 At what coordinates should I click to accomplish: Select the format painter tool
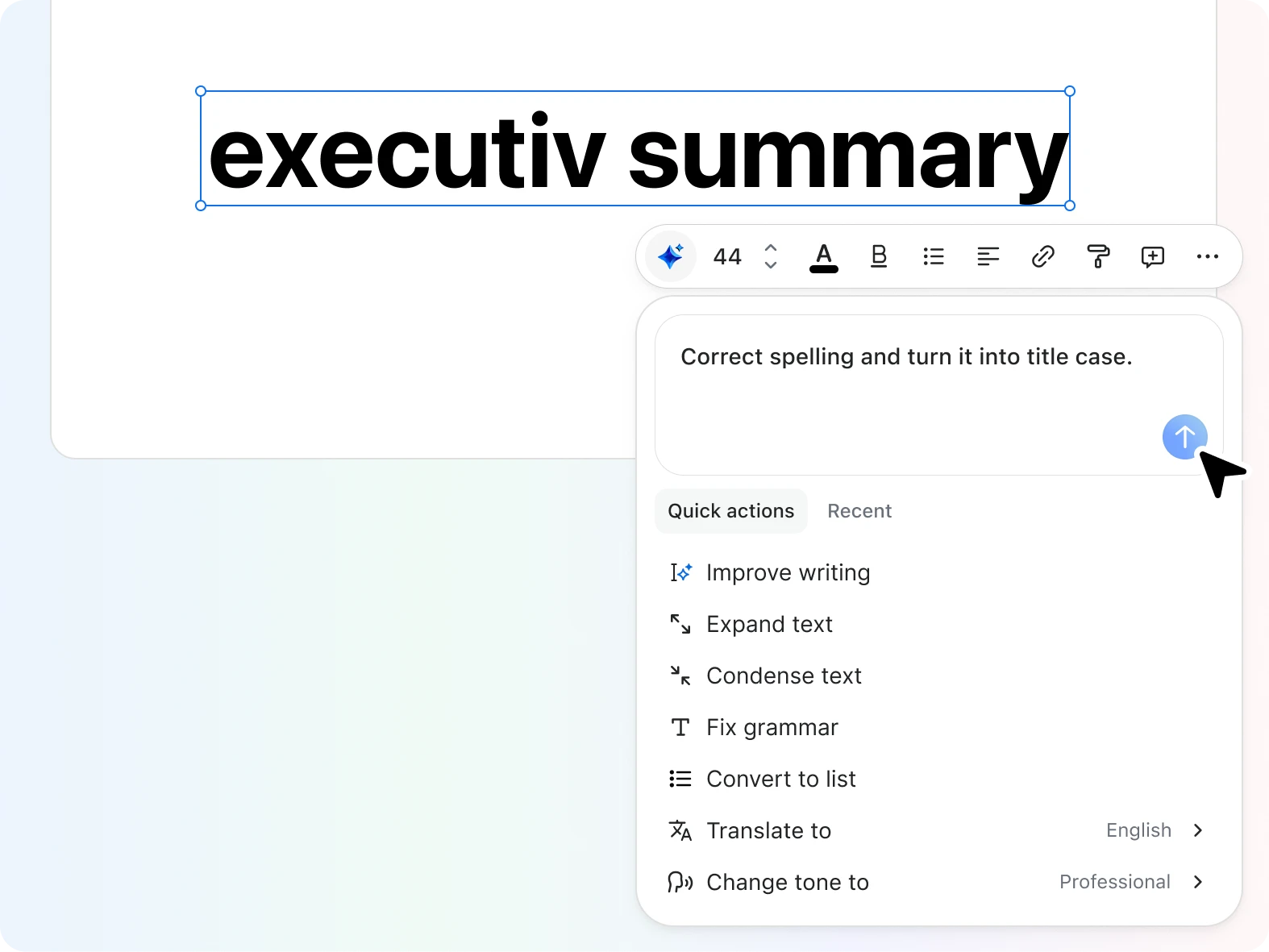pos(1098,256)
